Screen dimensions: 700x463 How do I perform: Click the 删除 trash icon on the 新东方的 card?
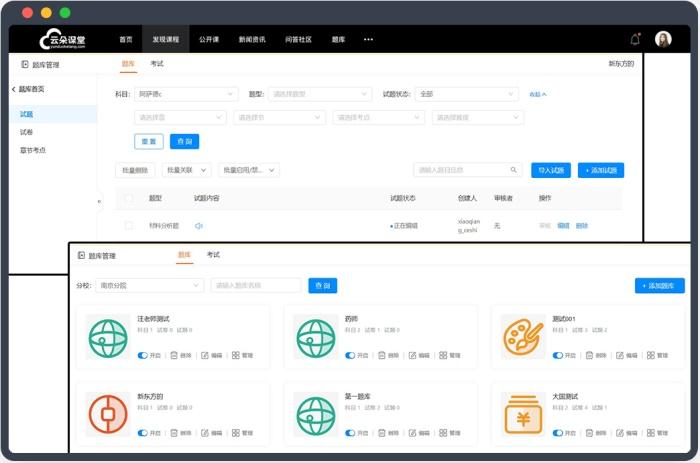click(174, 433)
